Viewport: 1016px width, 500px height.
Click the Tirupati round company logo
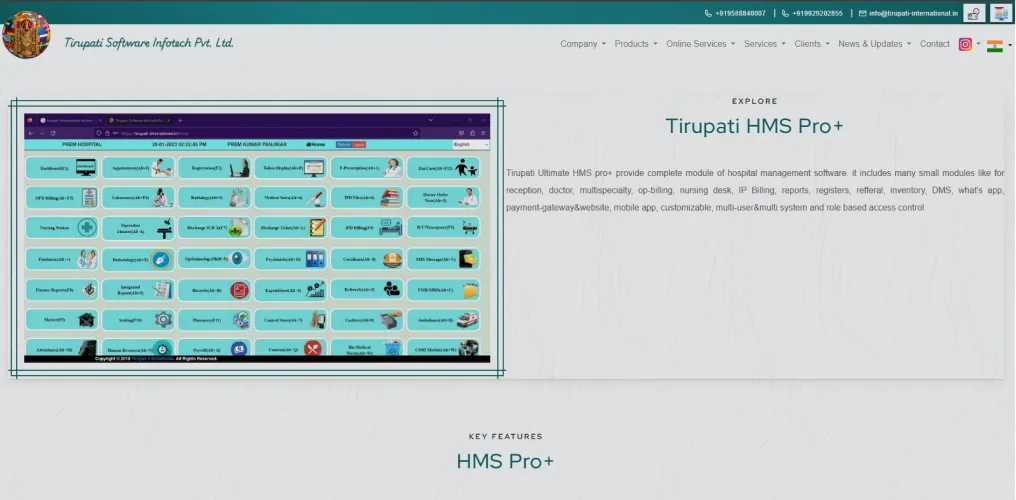(26, 34)
